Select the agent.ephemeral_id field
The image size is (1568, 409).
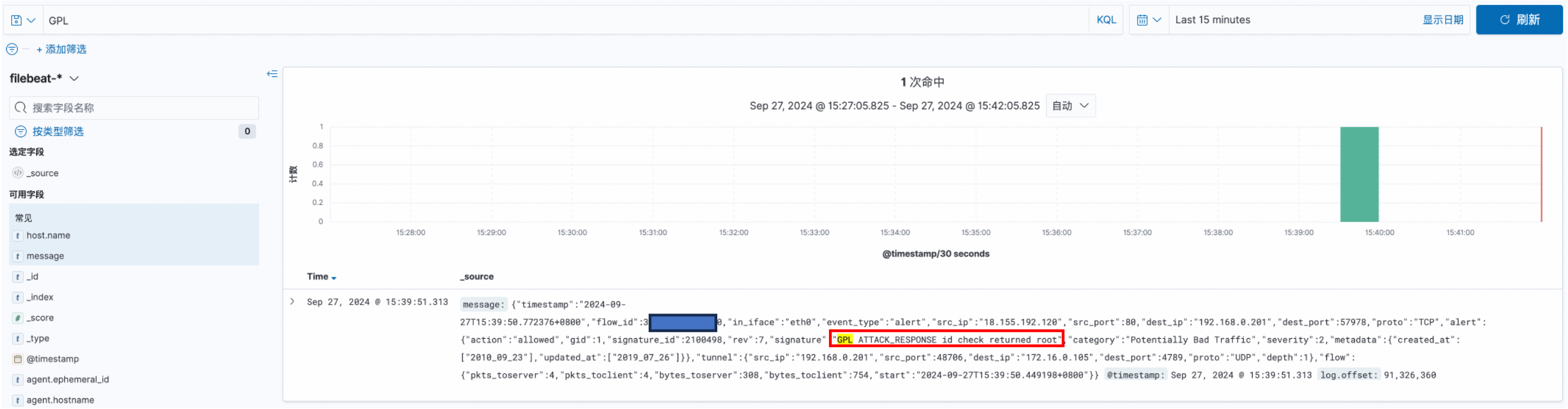68,380
